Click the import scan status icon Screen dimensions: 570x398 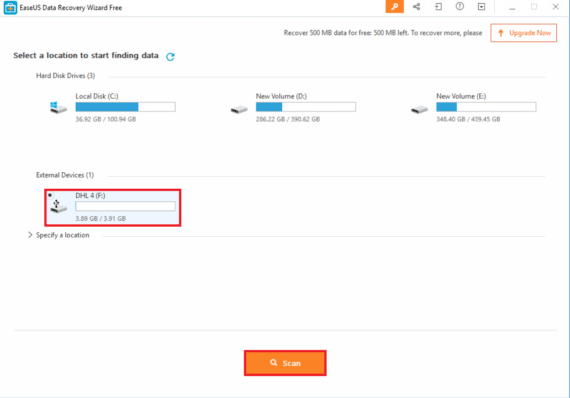click(x=438, y=7)
